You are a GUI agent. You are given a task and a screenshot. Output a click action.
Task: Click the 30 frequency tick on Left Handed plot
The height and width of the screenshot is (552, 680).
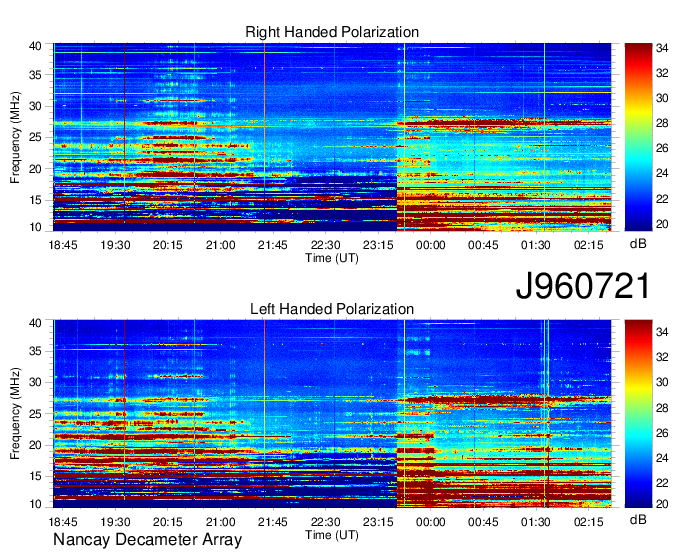click(35, 382)
